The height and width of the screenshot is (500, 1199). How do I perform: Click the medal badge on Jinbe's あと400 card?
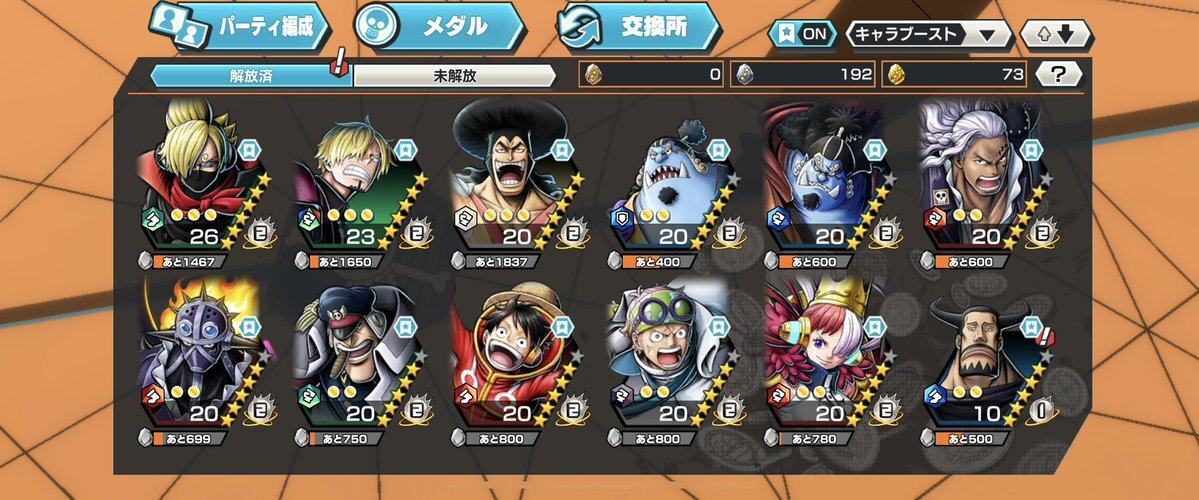point(728,232)
